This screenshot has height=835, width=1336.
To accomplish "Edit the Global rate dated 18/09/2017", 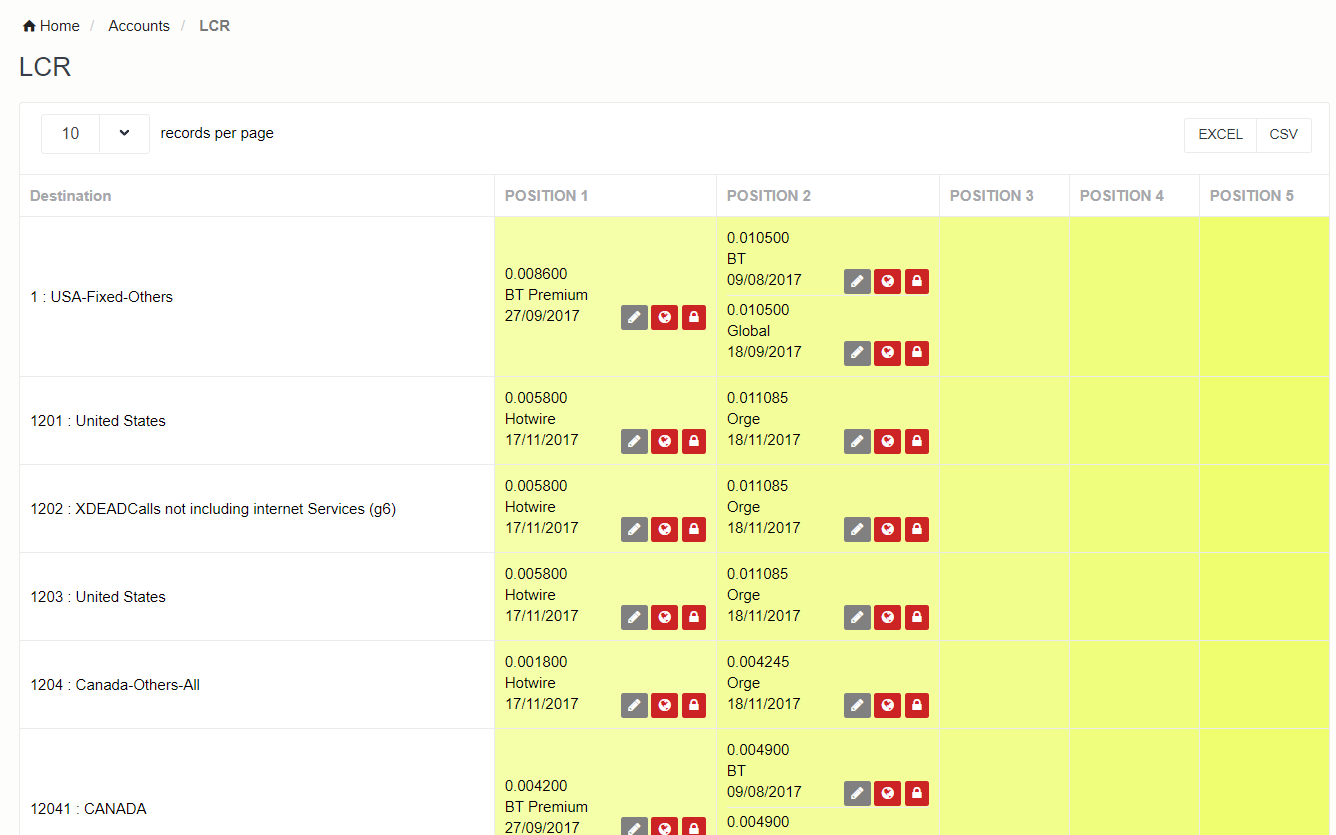I will tap(857, 353).
